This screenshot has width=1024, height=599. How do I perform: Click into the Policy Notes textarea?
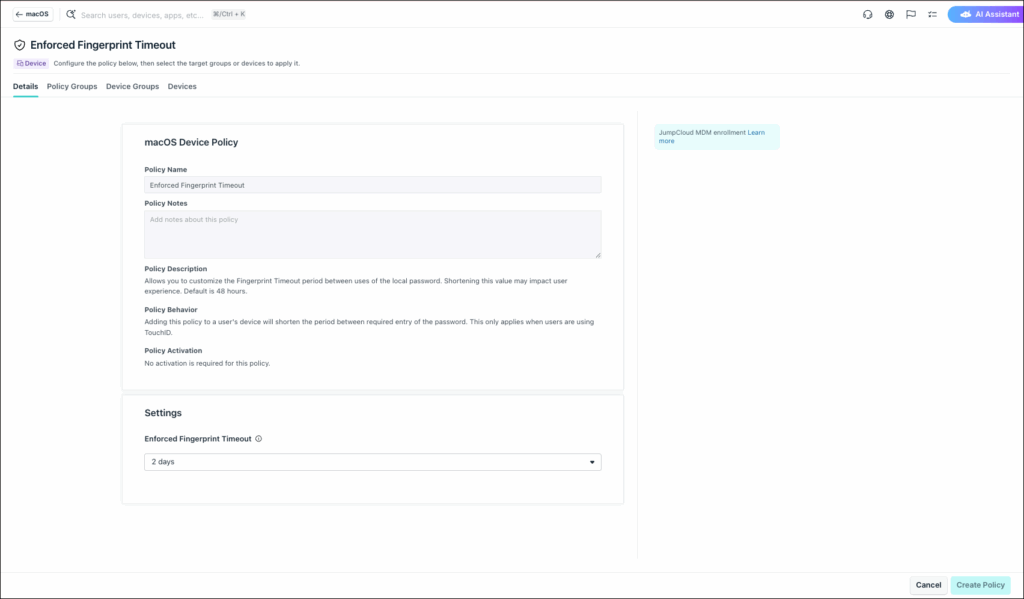tap(372, 234)
